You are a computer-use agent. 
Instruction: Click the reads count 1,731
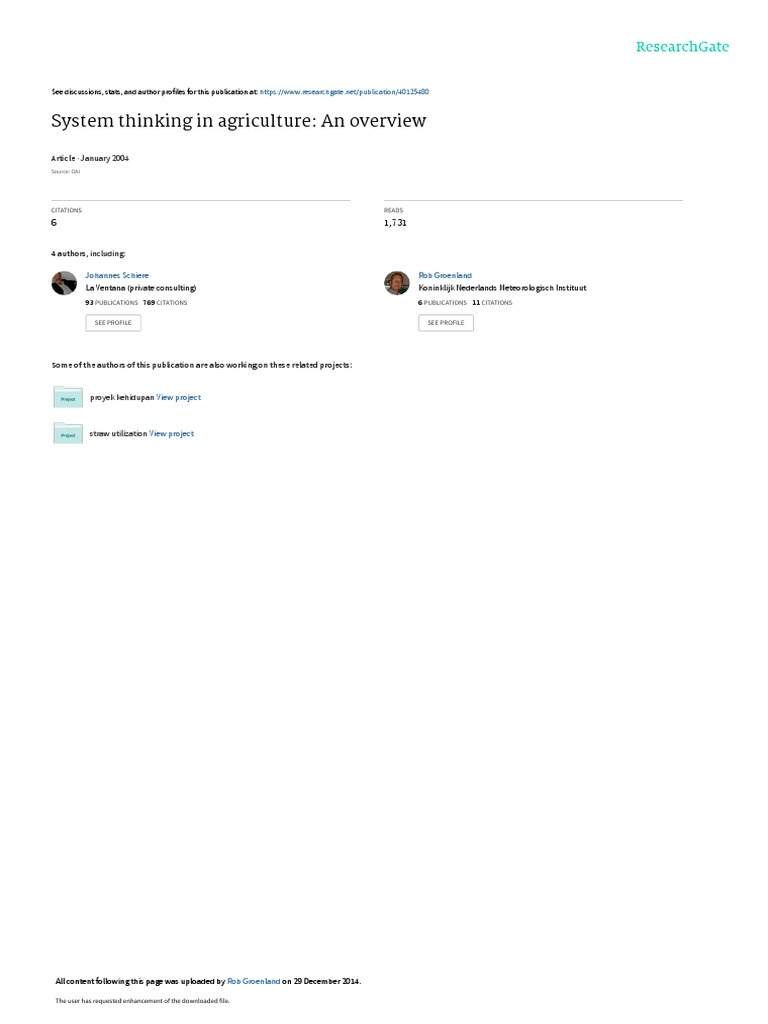[x=395, y=223]
